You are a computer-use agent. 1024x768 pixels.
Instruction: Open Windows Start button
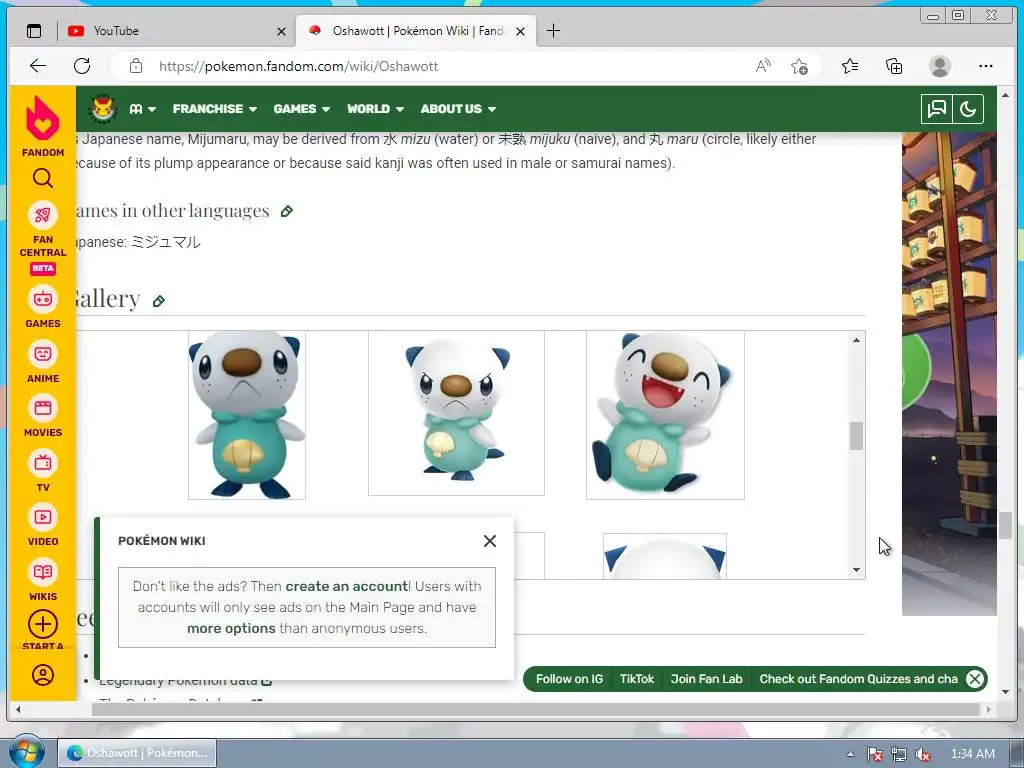(26, 753)
